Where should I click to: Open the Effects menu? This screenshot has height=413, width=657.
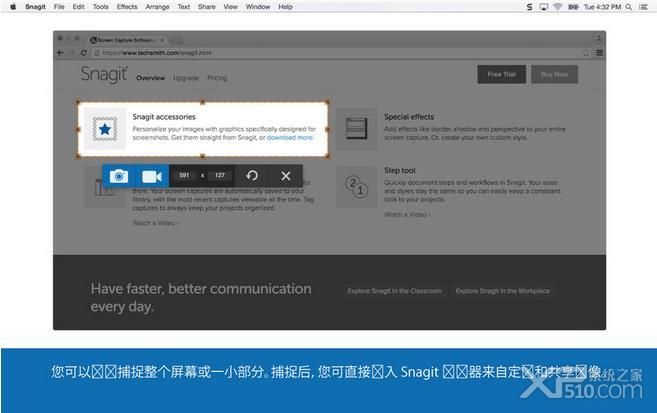pyautogui.click(x=127, y=7)
